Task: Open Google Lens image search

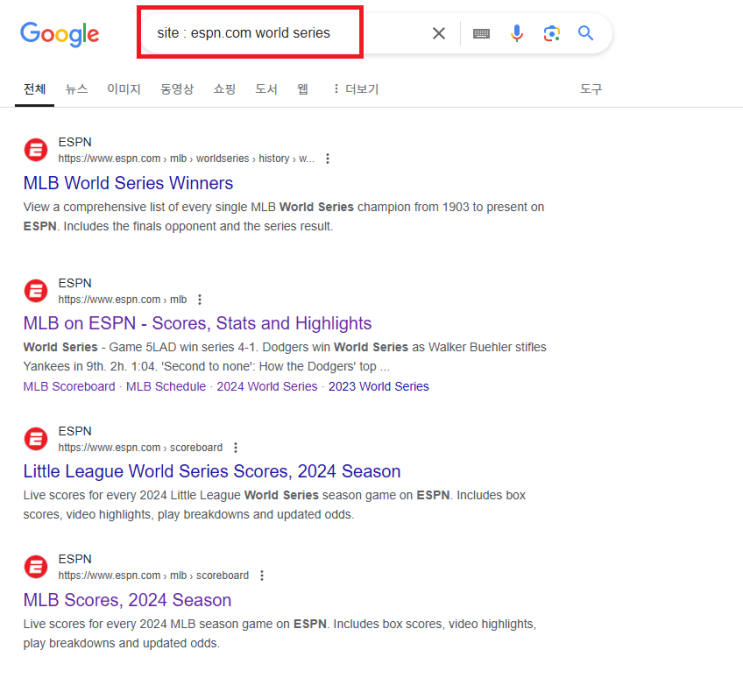Action: [552, 33]
